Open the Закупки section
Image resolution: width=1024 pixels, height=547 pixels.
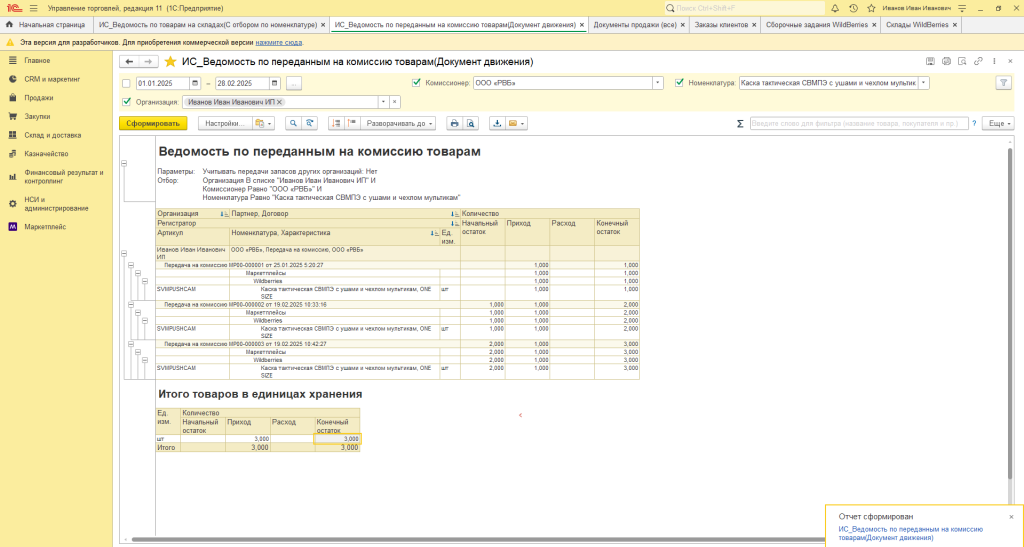(37, 116)
